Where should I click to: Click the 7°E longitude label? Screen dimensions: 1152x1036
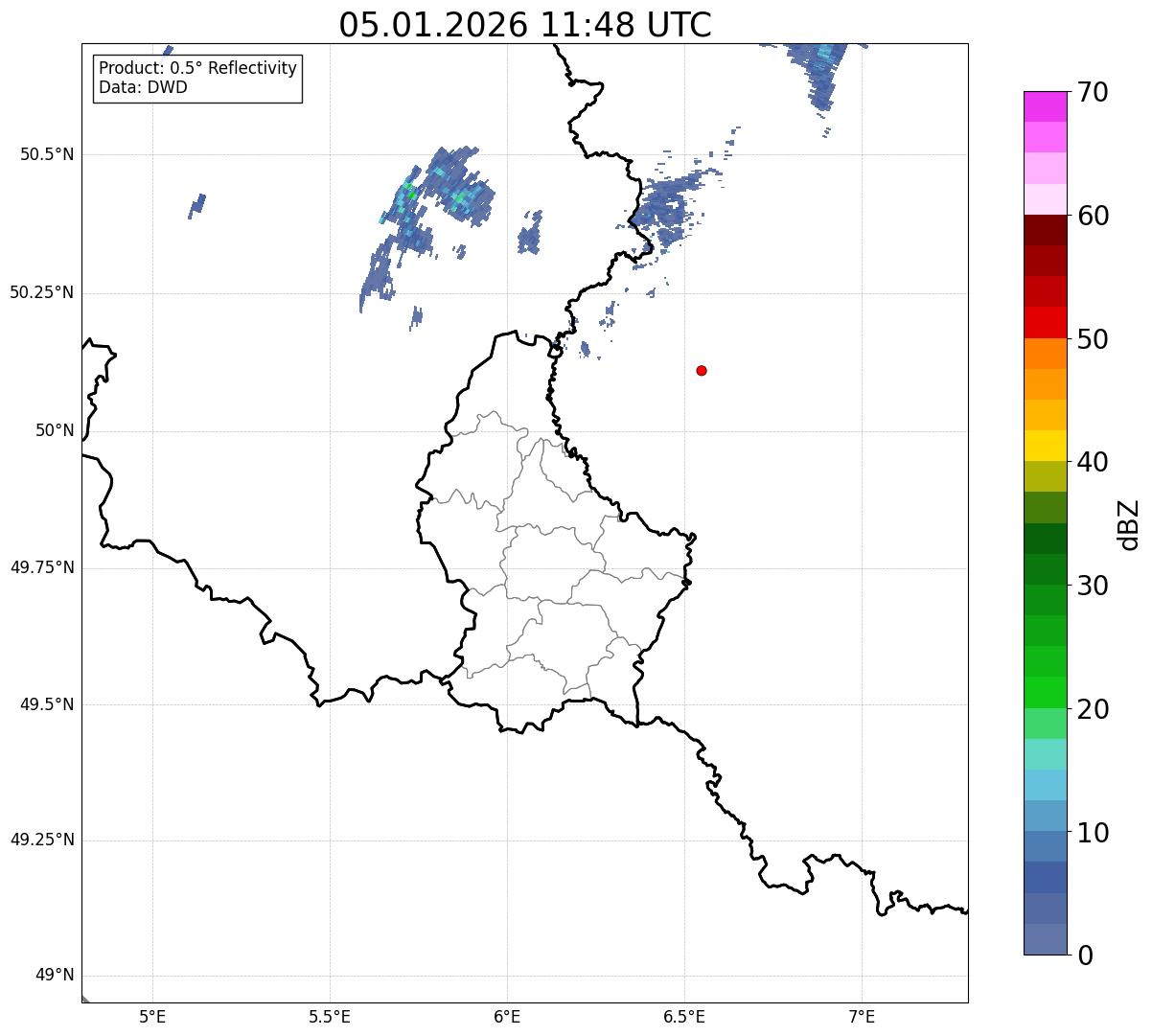tap(862, 1017)
